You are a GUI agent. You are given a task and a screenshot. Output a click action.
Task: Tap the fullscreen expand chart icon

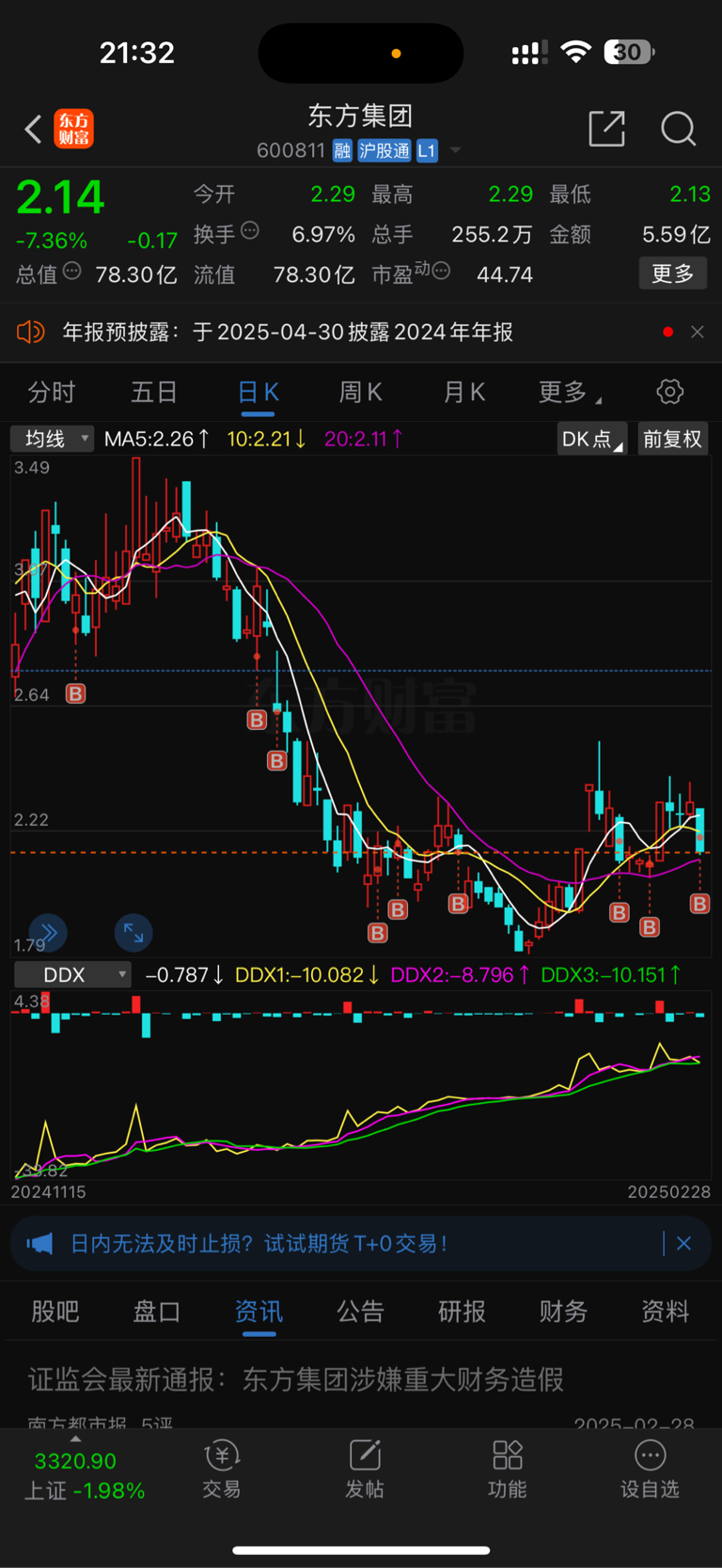[x=133, y=933]
